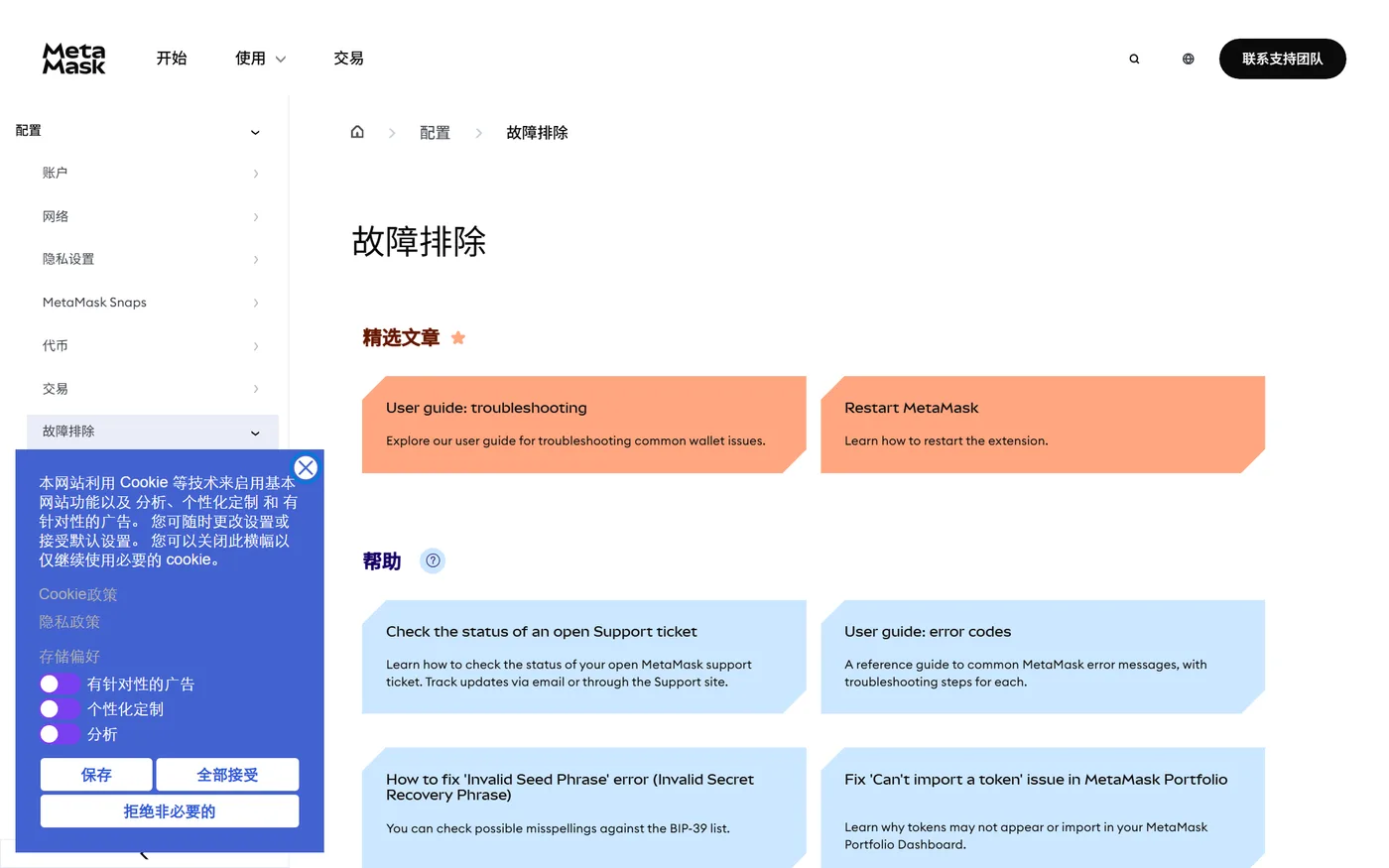
Task: Click the 联系支持团队 button
Action: point(1282,59)
